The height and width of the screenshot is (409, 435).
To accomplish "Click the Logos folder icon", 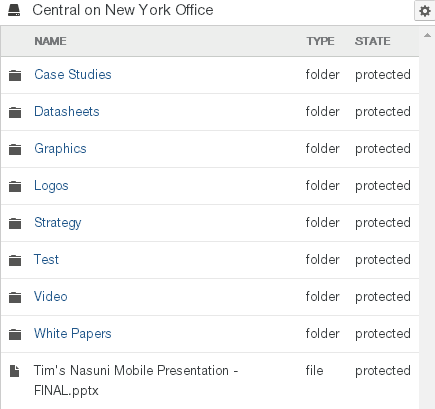I will [15, 186].
